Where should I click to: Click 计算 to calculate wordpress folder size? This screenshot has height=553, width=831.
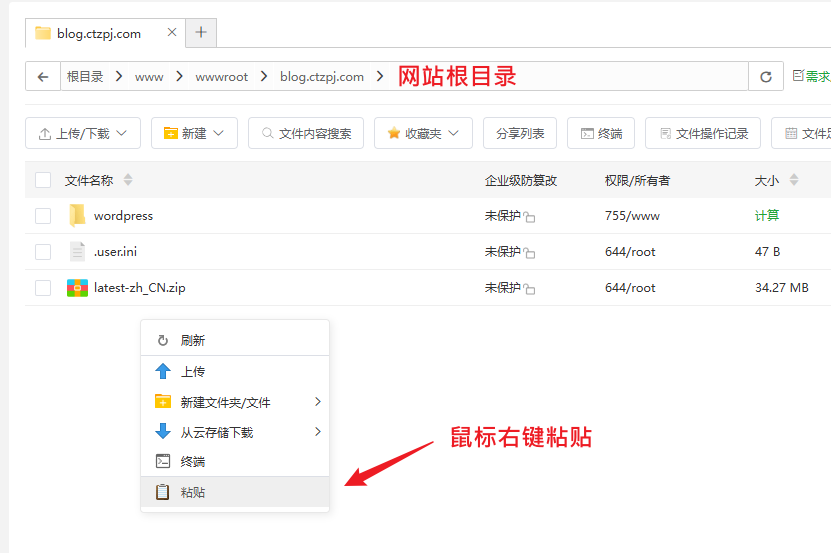(767, 216)
